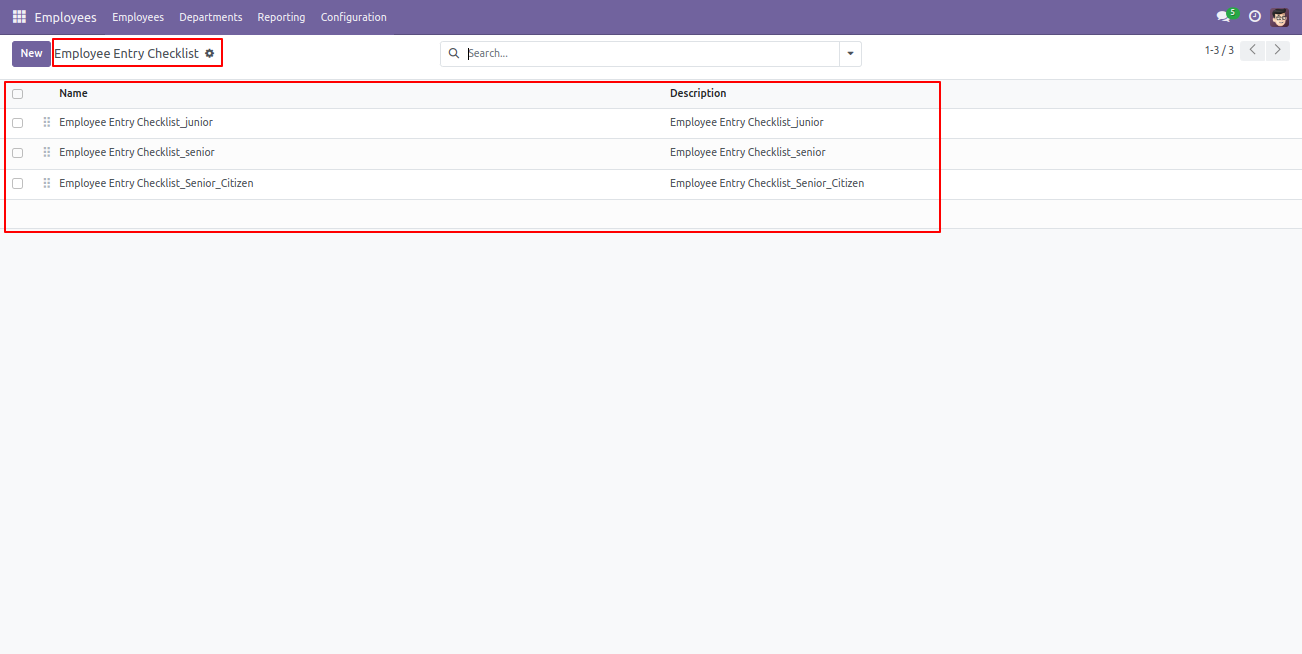This screenshot has width=1302, height=654.
Task: Click the magnifier icon in the search box
Action: tap(454, 53)
